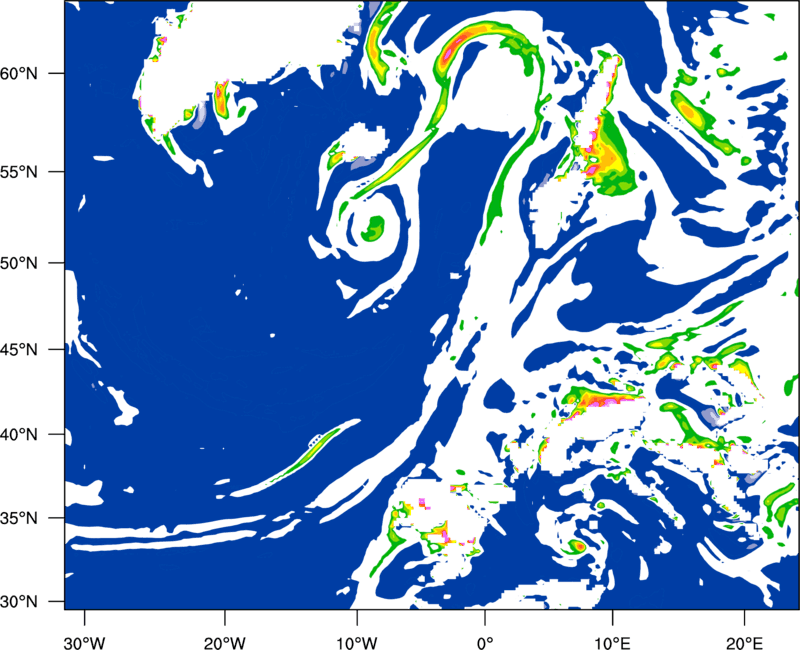Screen dimensions: 800x650
Task: Click the 35°N latitude label
Action: [19, 518]
